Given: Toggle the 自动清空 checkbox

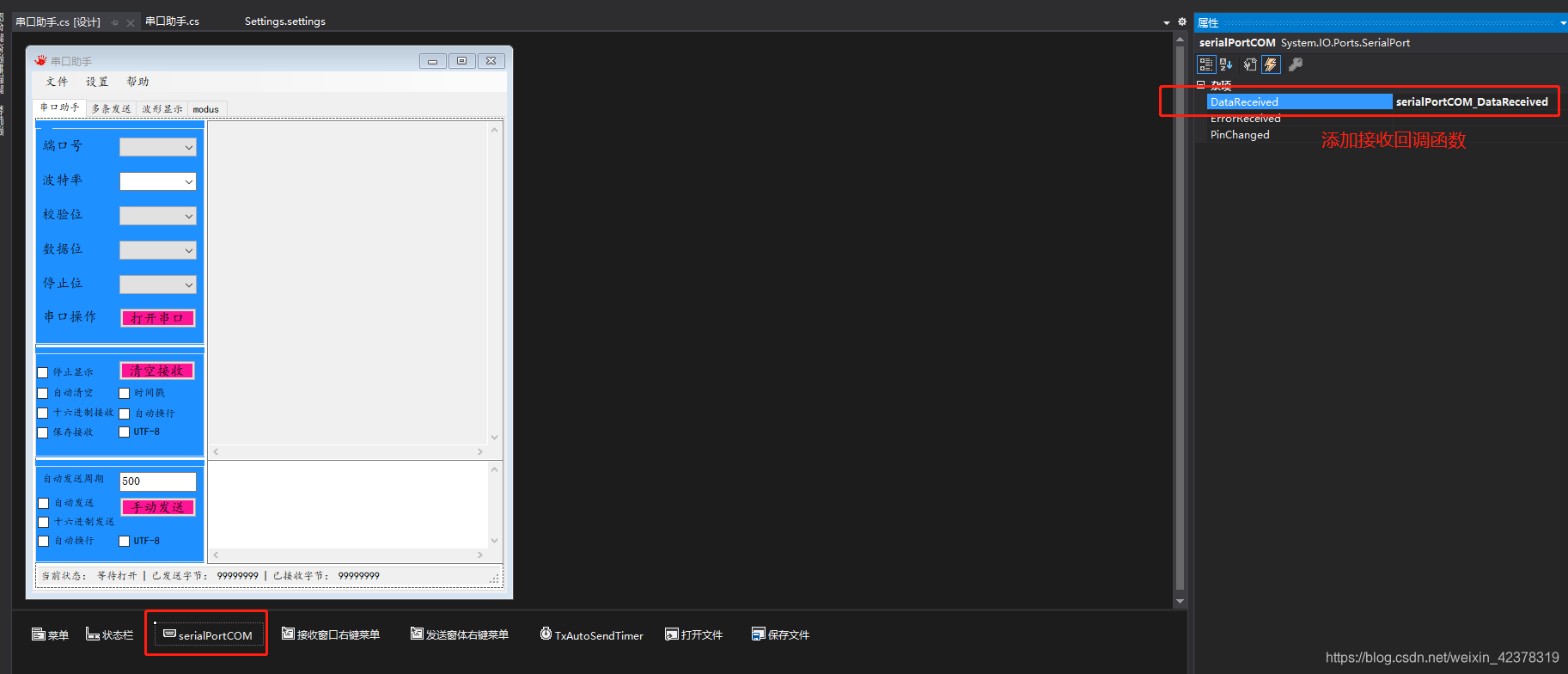Looking at the screenshot, I should pos(43,393).
